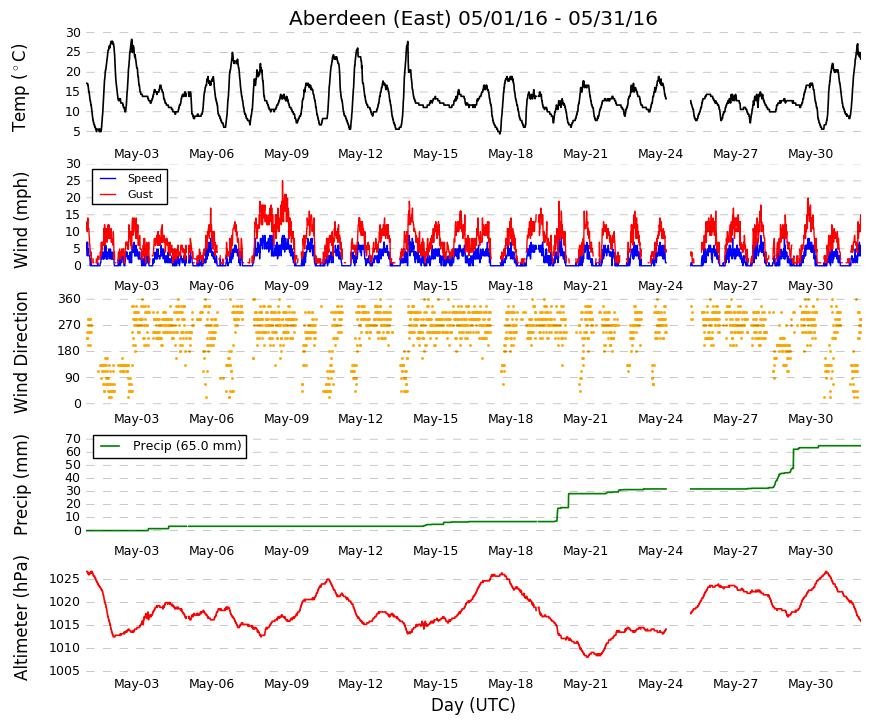Click May-03 tick under temperature plot
This screenshot has width=871, height=725.
(x=136, y=154)
